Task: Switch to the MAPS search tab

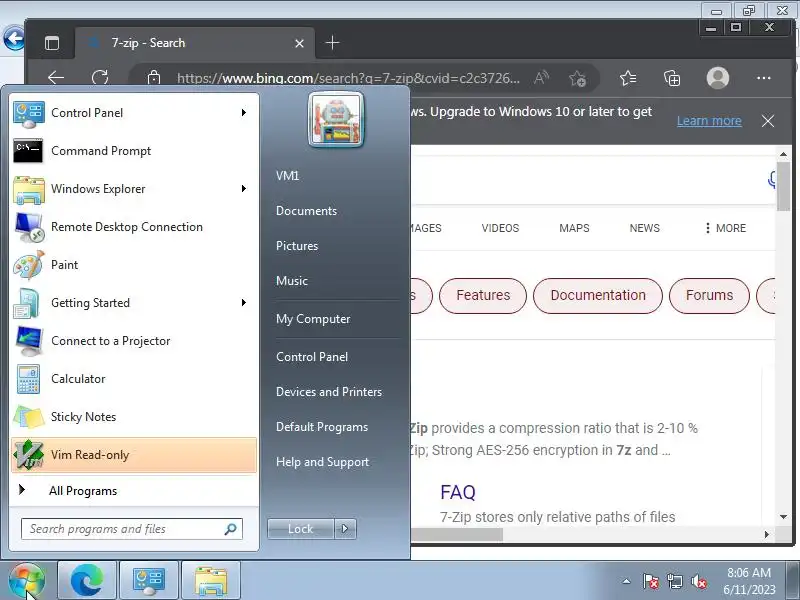Action: point(574,228)
